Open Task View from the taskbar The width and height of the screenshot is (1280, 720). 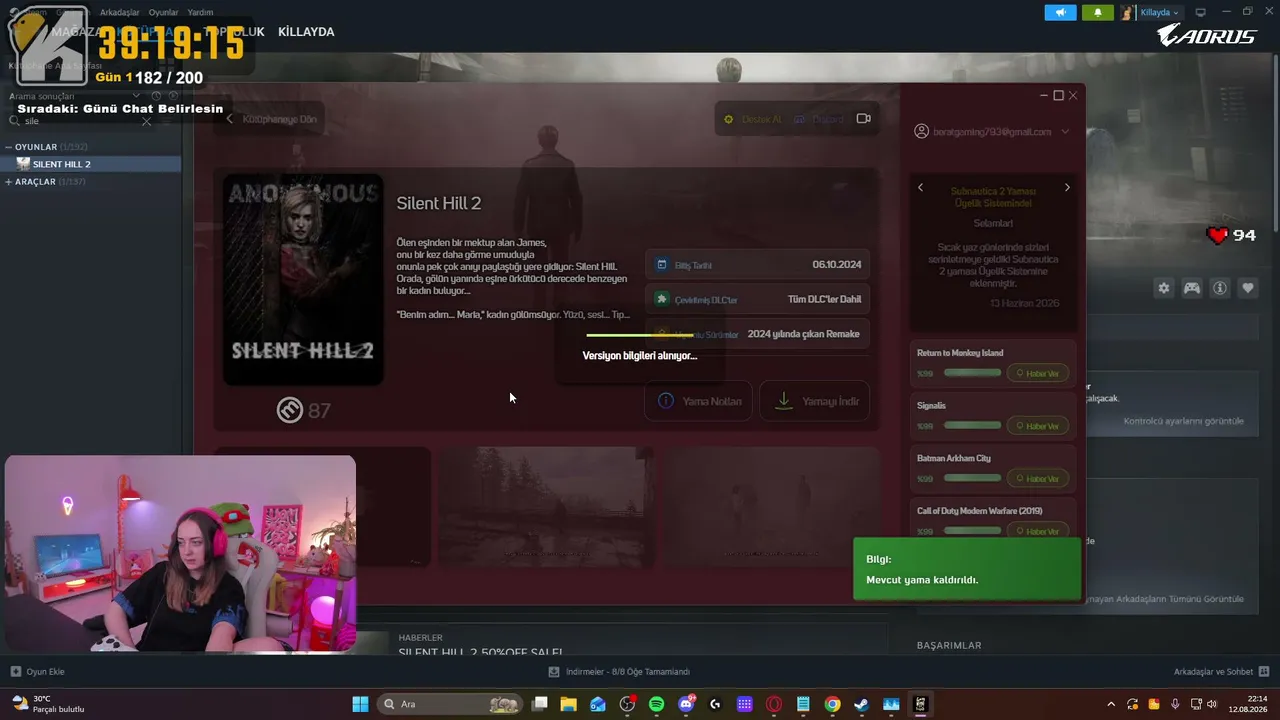(x=540, y=704)
